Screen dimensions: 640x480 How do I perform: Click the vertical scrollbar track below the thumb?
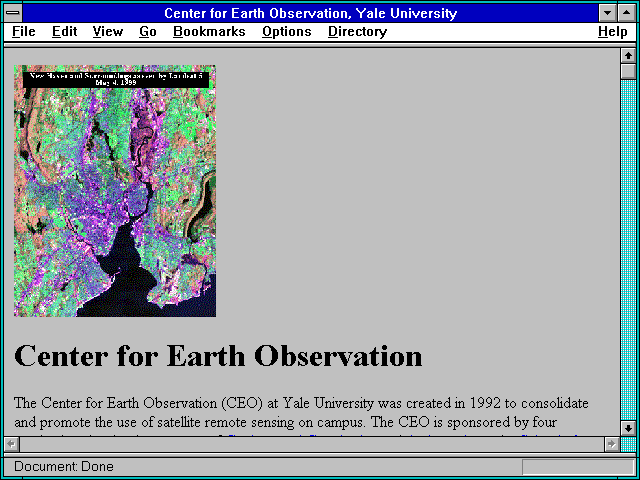(628, 250)
